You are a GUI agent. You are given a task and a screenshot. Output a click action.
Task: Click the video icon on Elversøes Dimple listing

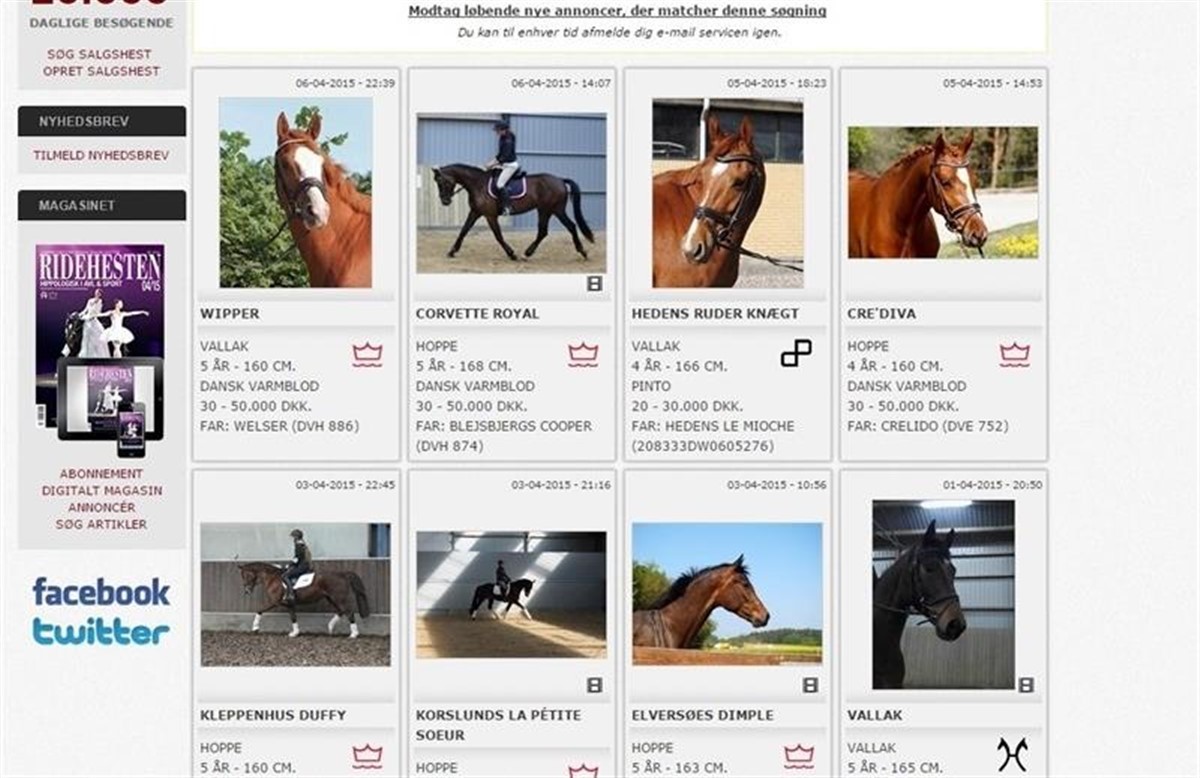[811, 685]
